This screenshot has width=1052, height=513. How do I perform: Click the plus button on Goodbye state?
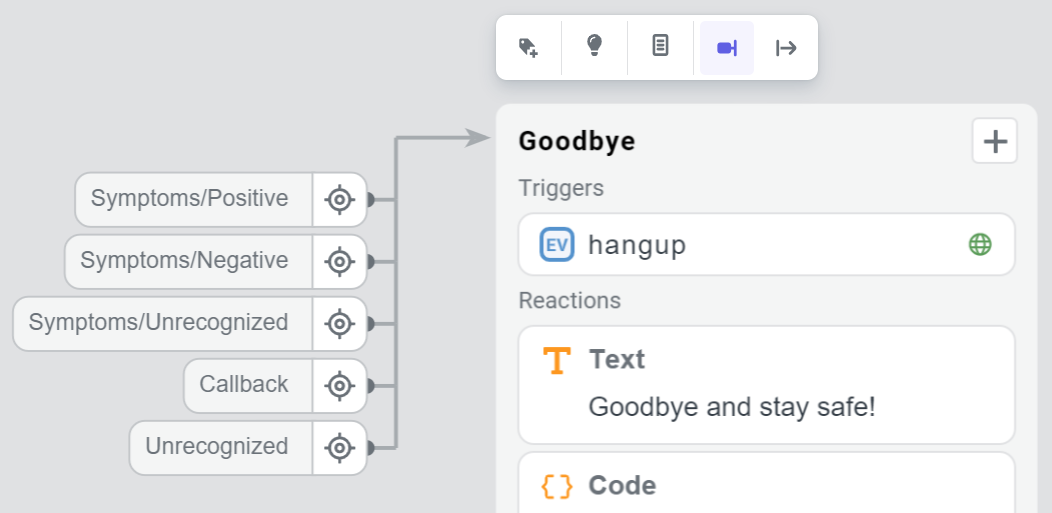tap(995, 141)
